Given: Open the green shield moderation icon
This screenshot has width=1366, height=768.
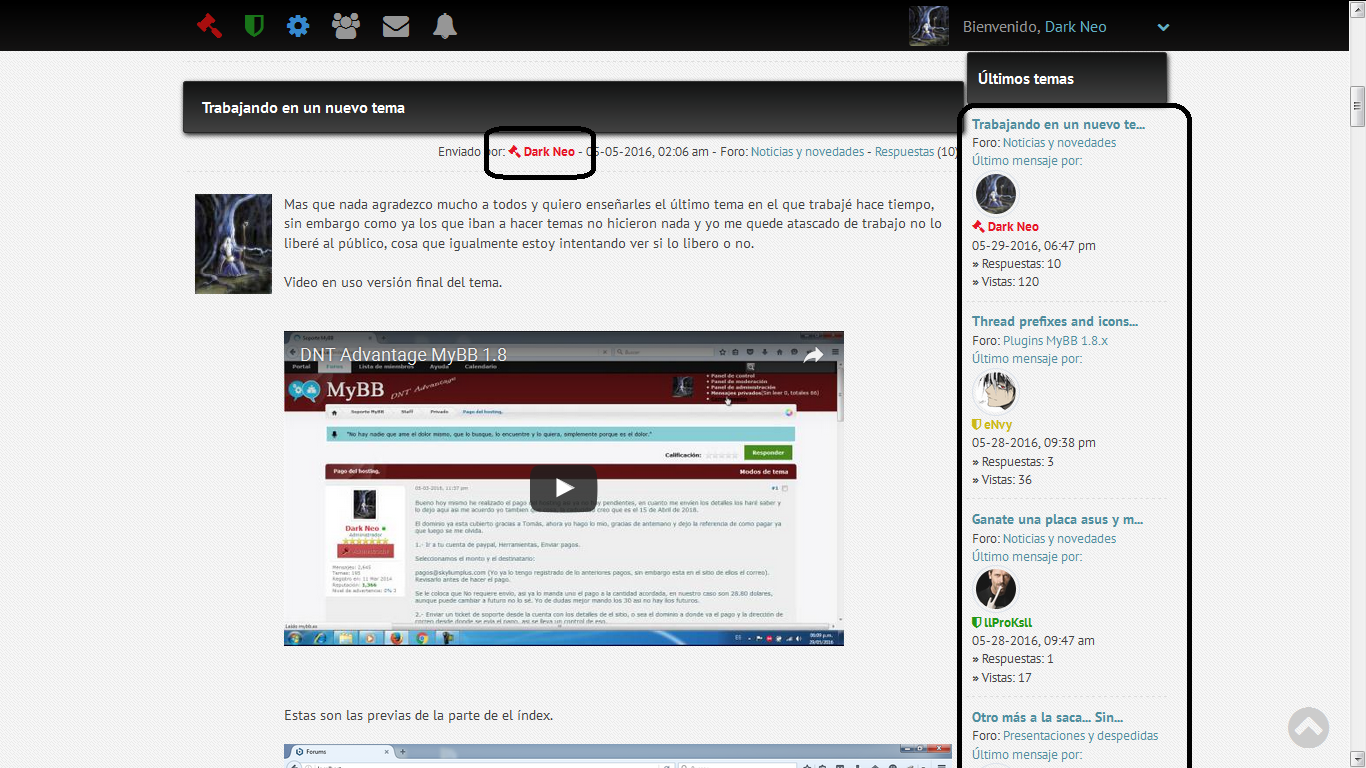Looking at the screenshot, I should coord(254,26).
